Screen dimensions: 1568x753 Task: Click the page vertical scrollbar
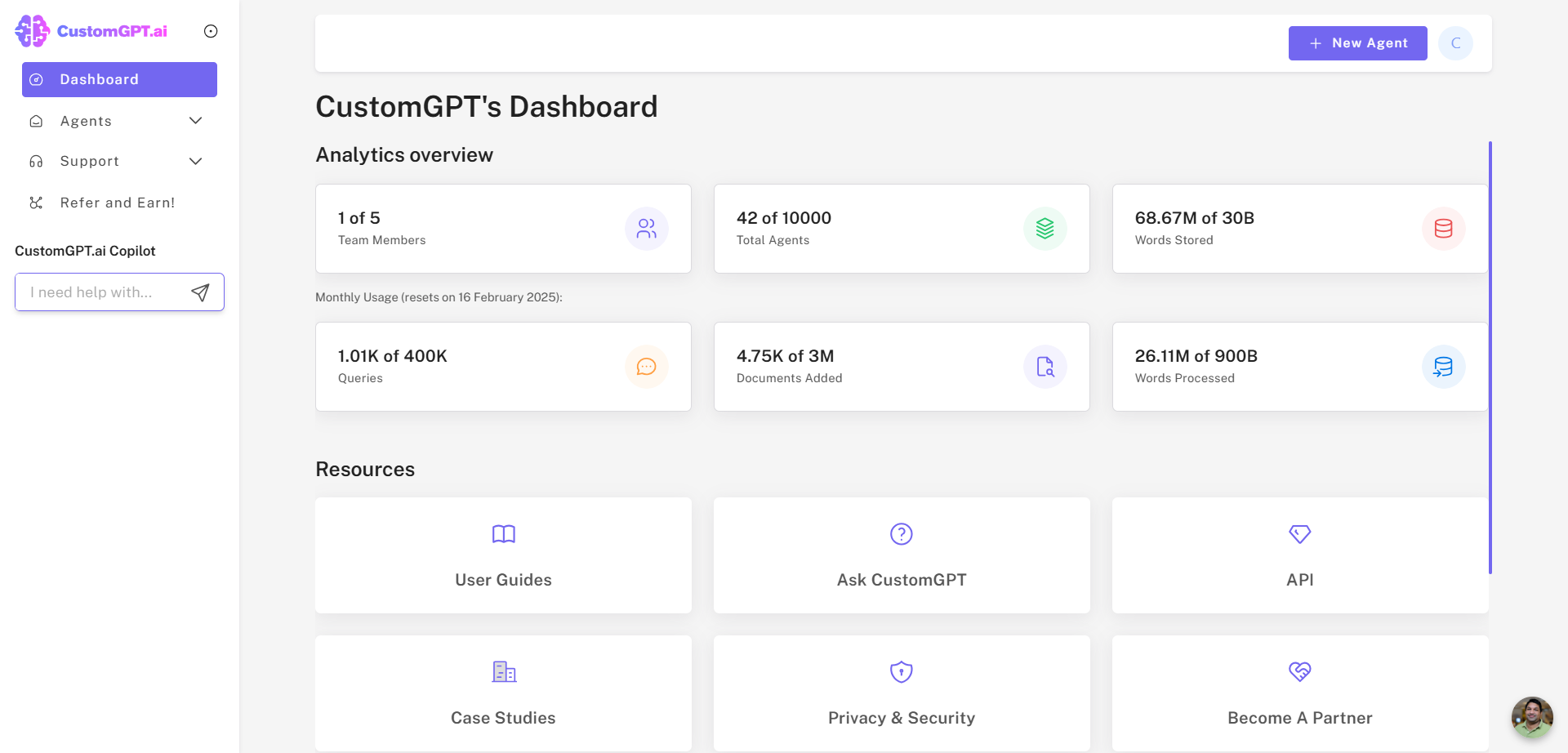(1490, 358)
